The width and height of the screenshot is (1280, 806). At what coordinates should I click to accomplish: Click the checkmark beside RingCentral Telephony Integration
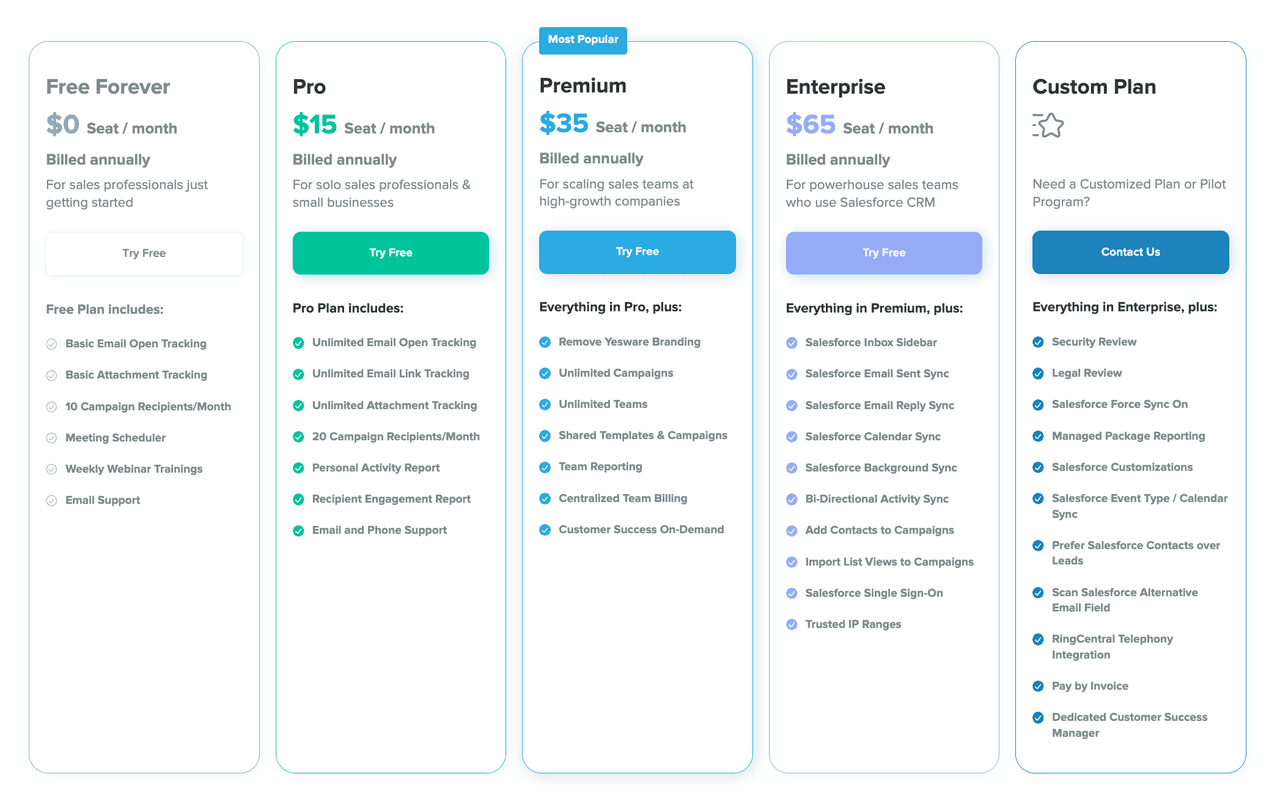click(x=1038, y=639)
